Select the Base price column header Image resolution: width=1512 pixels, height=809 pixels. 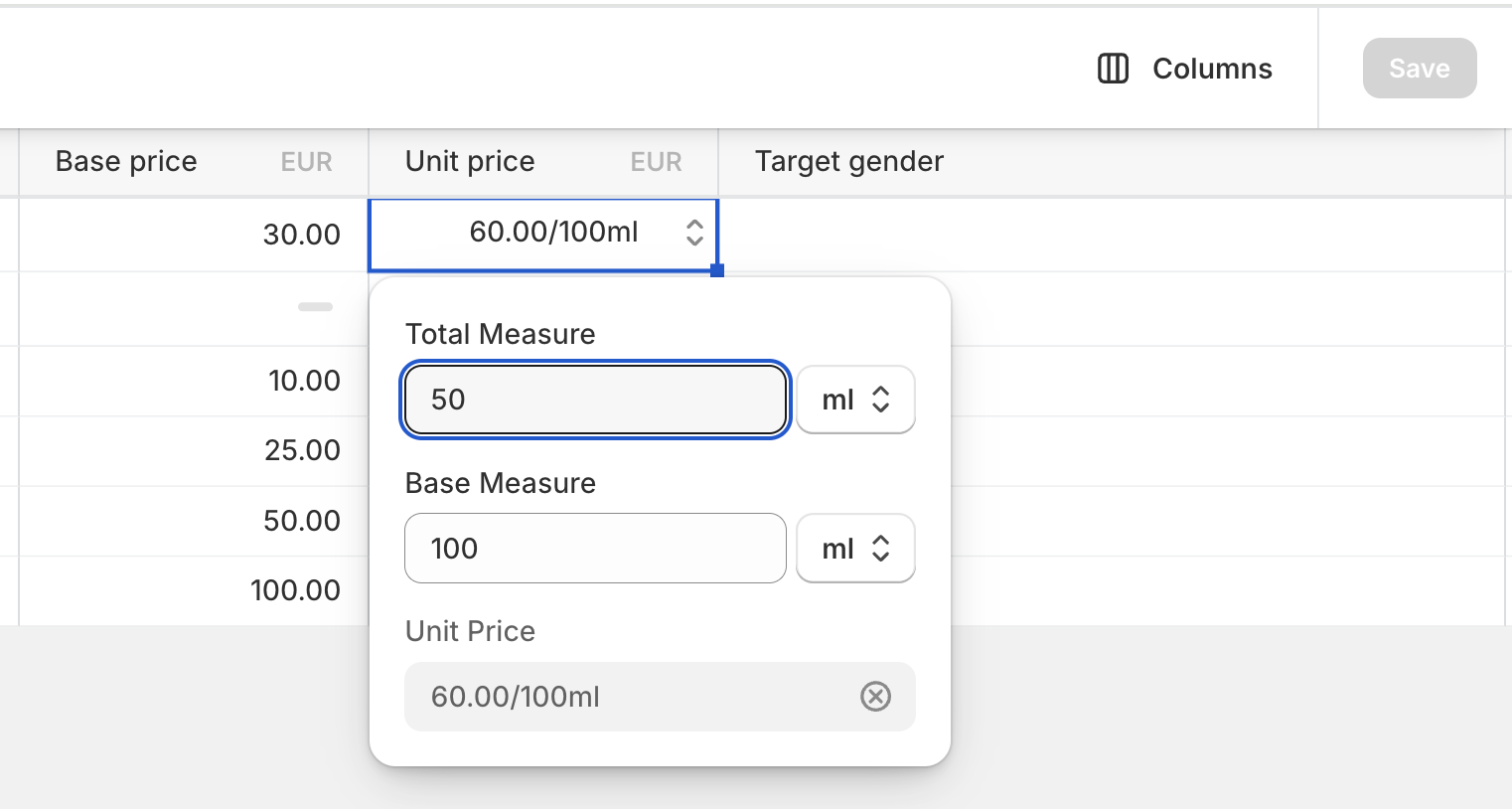click(x=125, y=161)
